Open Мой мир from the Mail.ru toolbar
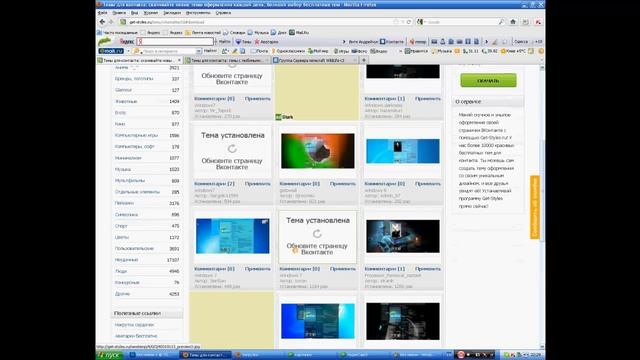 point(318,51)
